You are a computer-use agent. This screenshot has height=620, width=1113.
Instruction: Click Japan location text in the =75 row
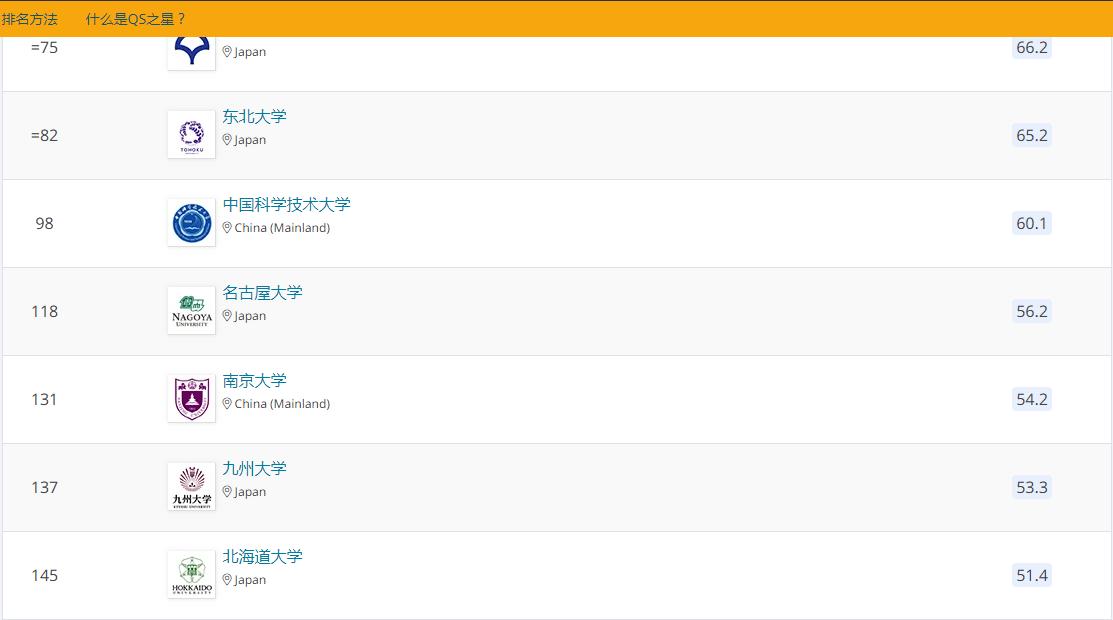click(x=250, y=52)
